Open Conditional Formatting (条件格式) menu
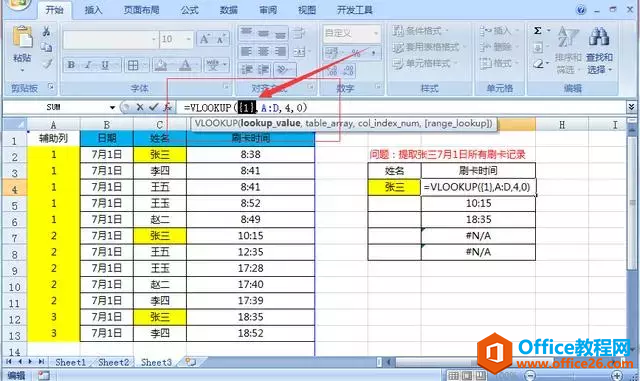Viewport: 640px width, 381px height. tap(421, 31)
